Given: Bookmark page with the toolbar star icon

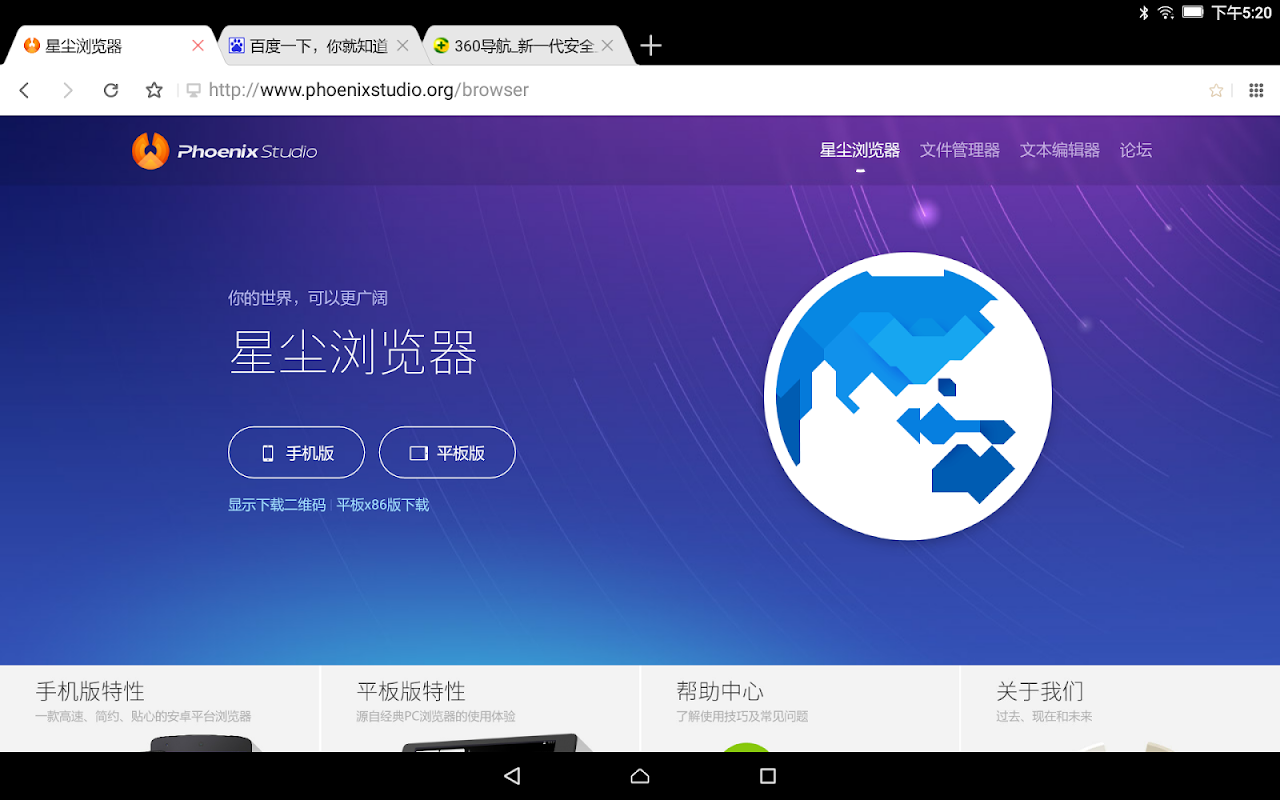Looking at the screenshot, I should 154,90.
